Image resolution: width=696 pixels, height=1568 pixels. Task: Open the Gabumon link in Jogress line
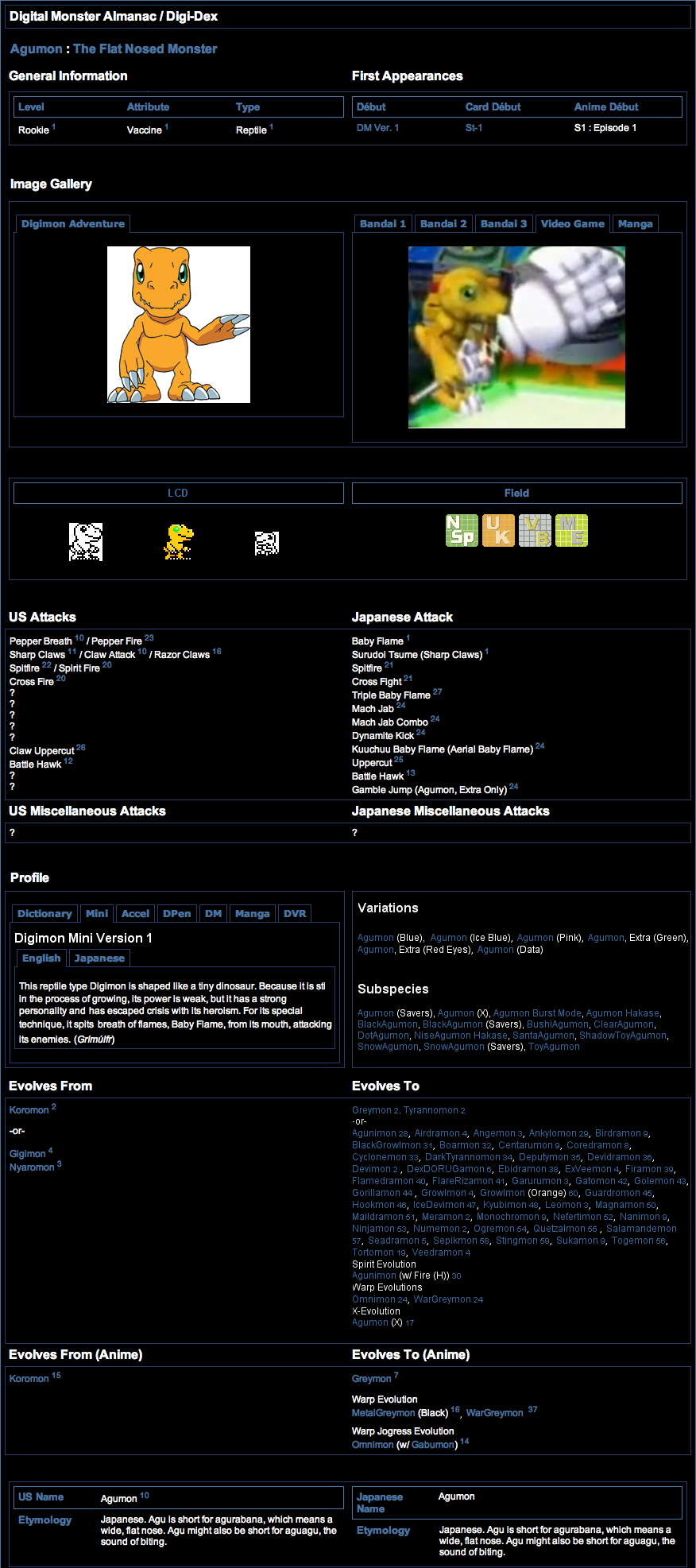coord(433,1445)
